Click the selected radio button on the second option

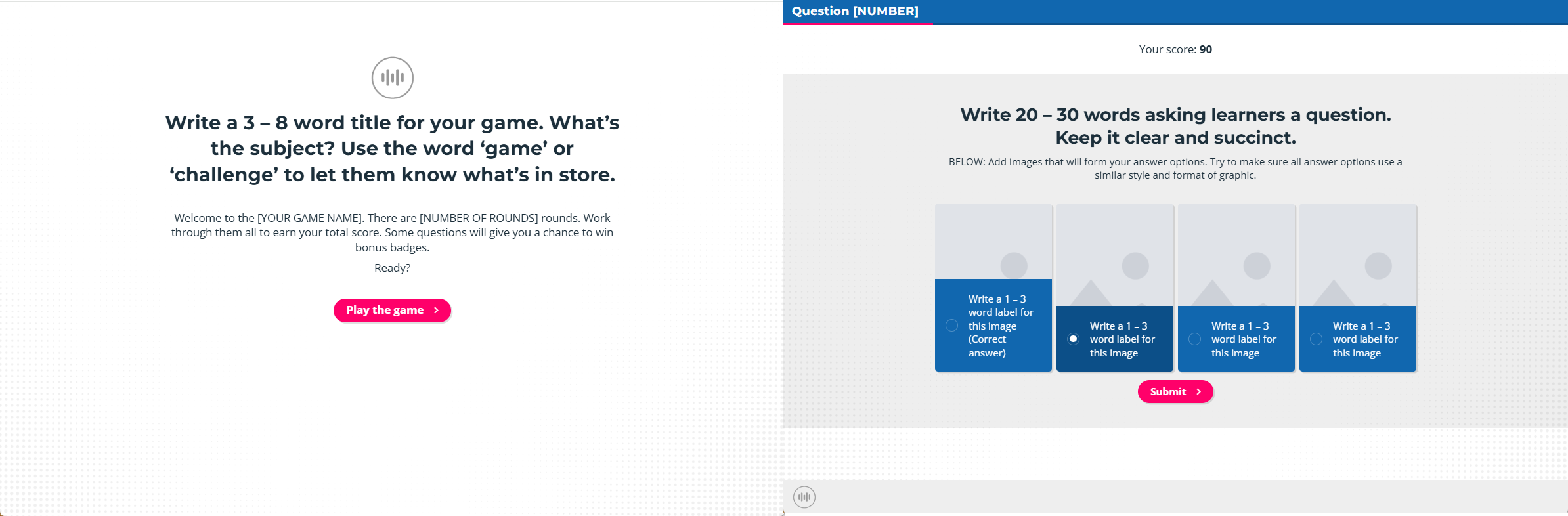tap(1073, 339)
